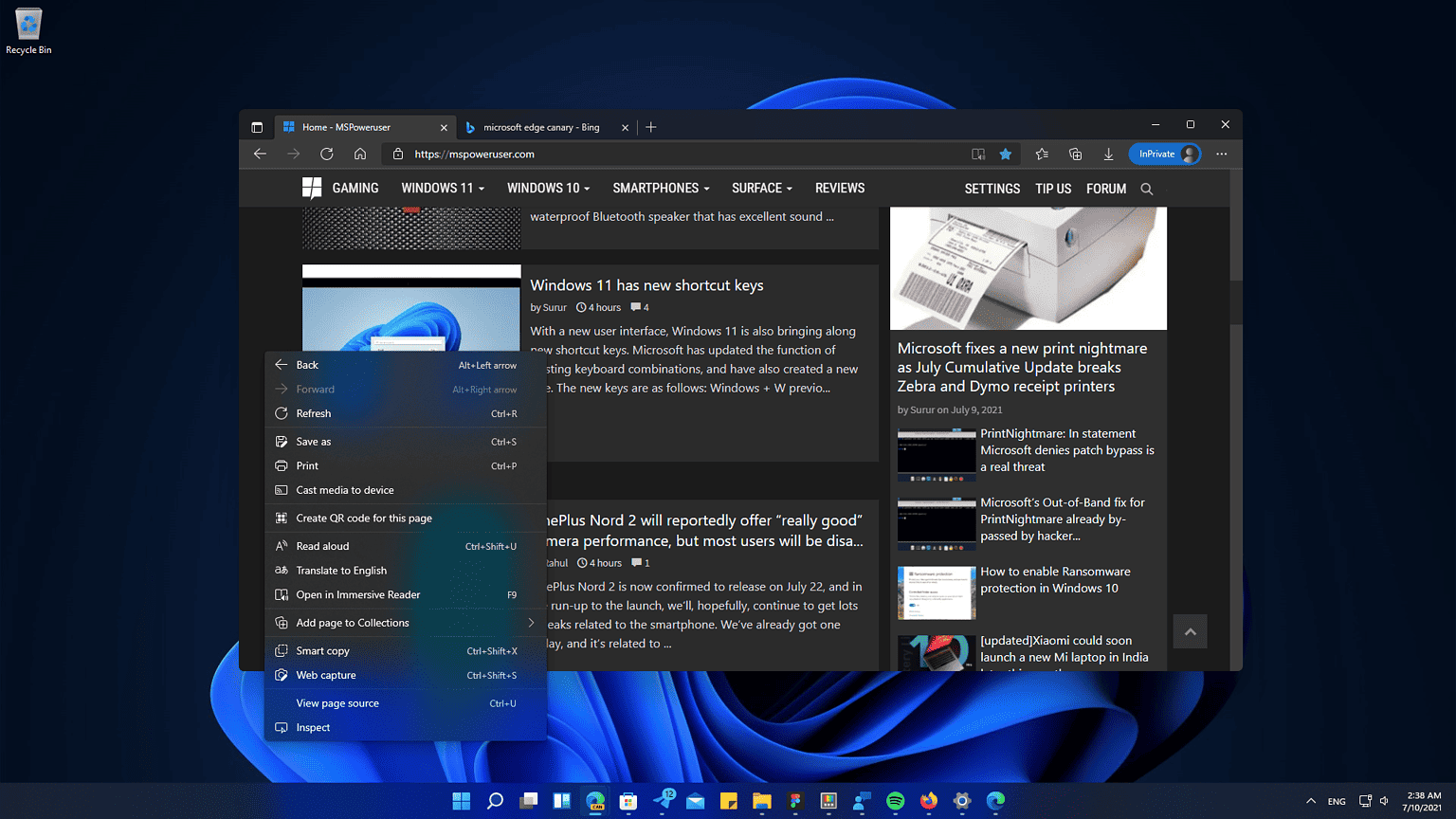Click TIP US in site navigation
The width and height of the screenshot is (1456, 819).
[1053, 189]
